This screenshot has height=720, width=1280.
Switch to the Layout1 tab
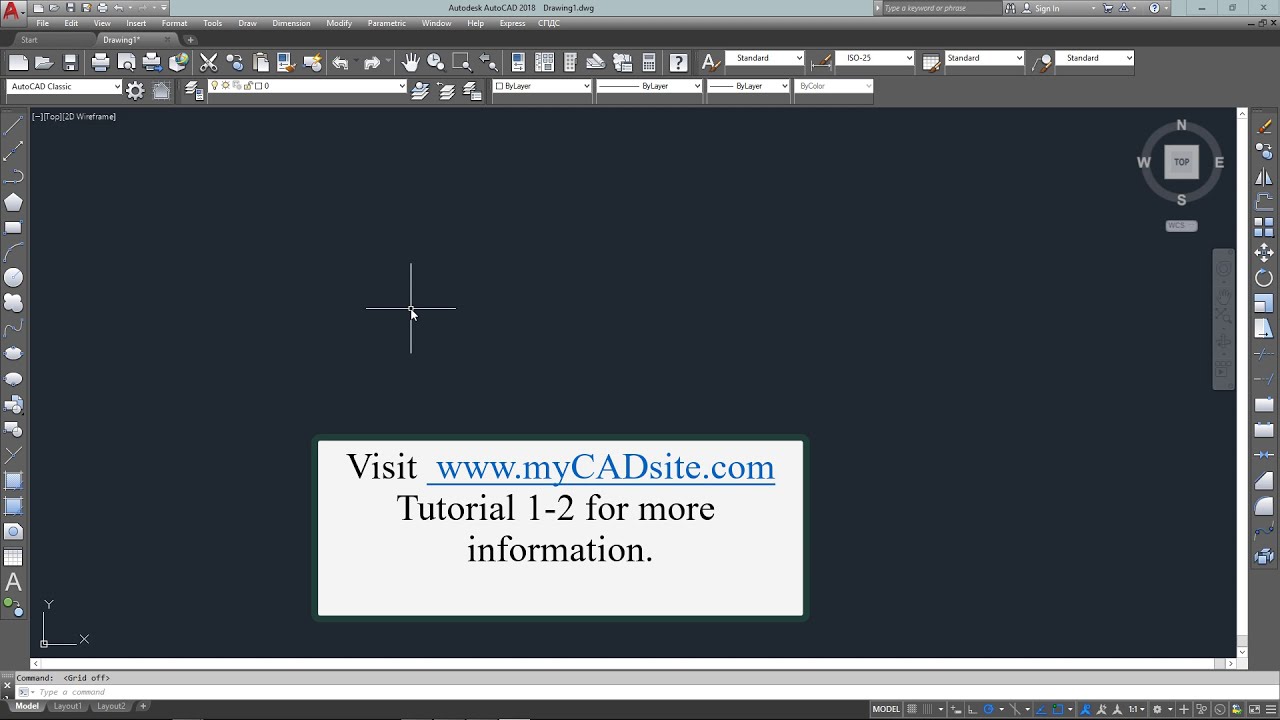pyautogui.click(x=67, y=706)
